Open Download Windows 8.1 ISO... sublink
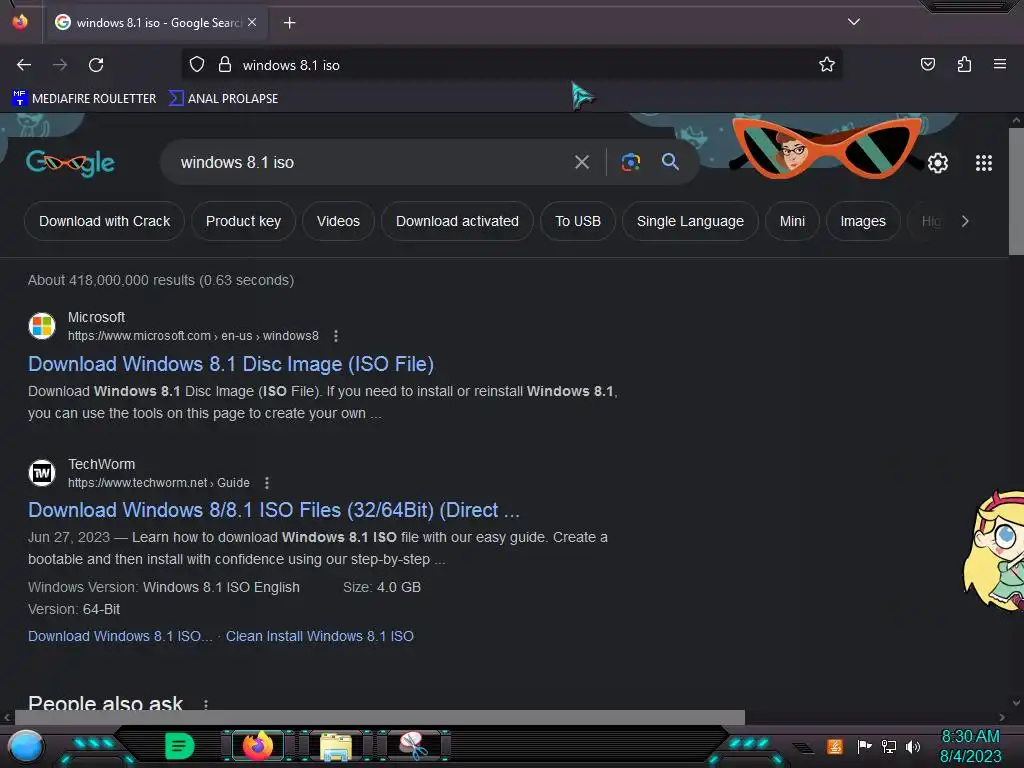Image resolution: width=1024 pixels, height=768 pixels. [x=120, y=636]
